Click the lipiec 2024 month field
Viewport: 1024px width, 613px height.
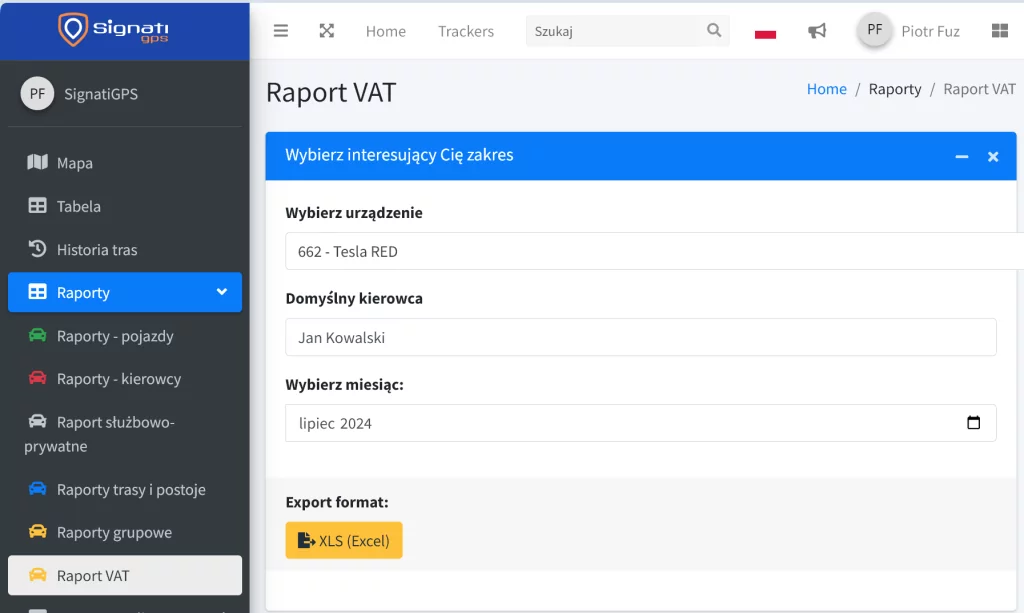pos(641,422)
